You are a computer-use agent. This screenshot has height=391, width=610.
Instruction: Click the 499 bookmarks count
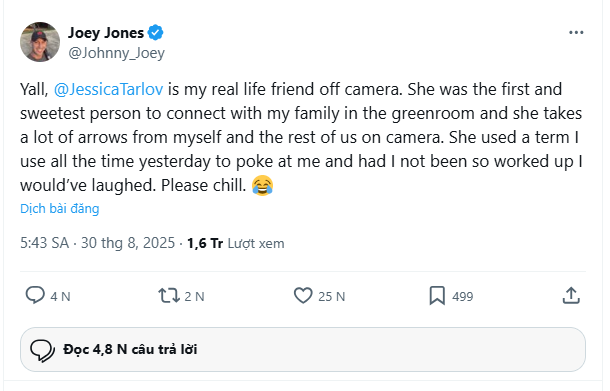463,297
